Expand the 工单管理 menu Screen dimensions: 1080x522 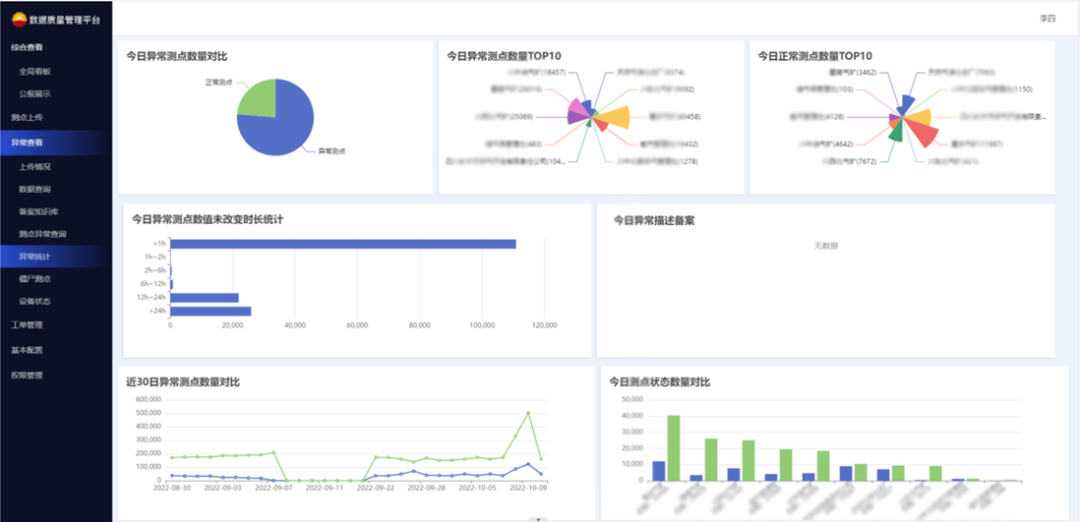point(27,325)
